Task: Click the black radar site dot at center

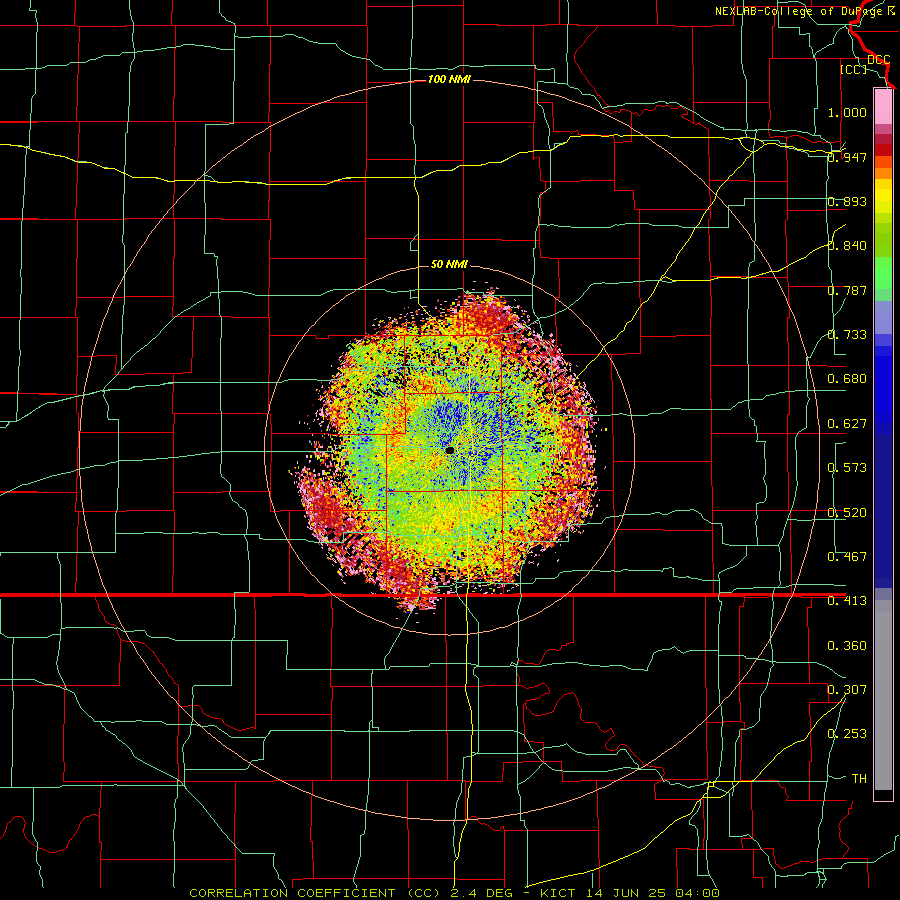Action: point(450,451)
